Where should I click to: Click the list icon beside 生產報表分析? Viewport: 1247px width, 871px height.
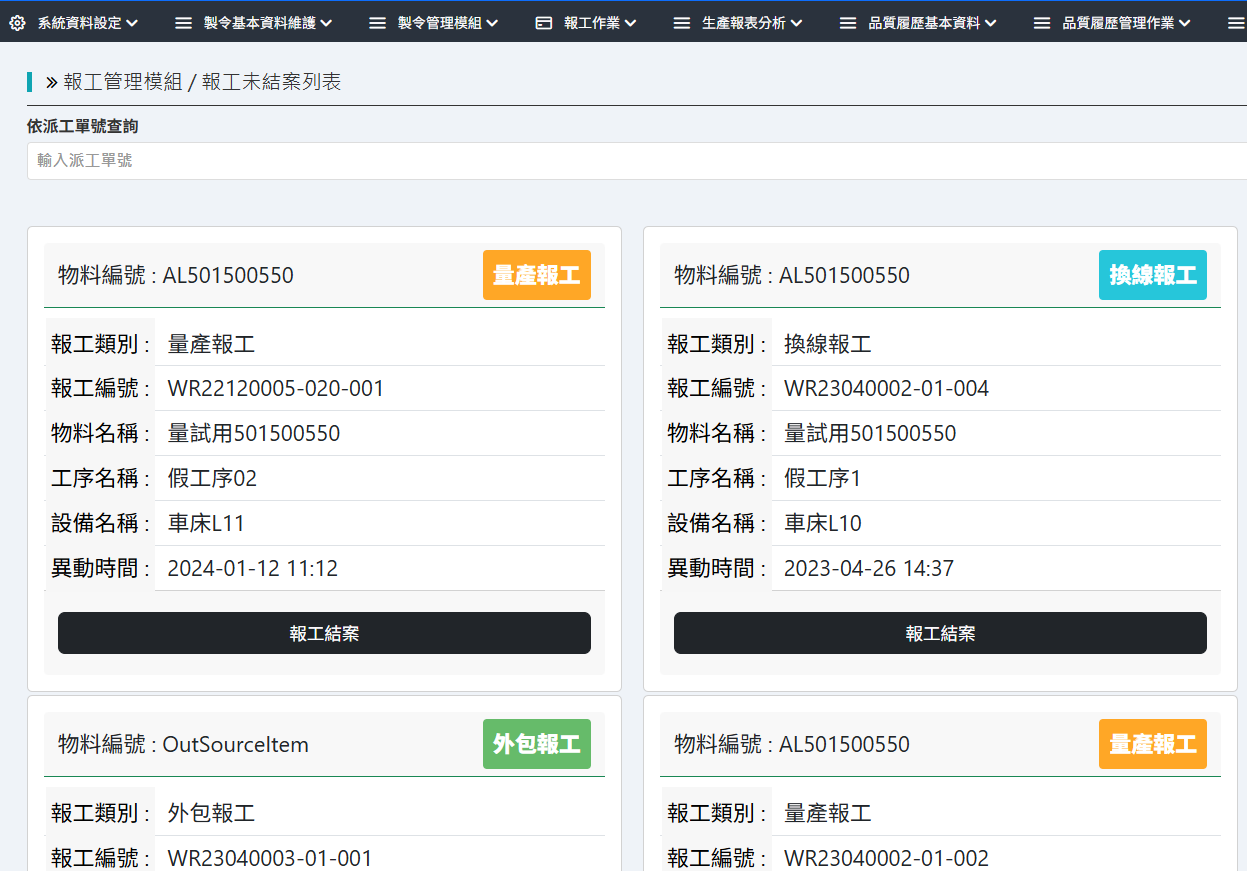(681, 23)
